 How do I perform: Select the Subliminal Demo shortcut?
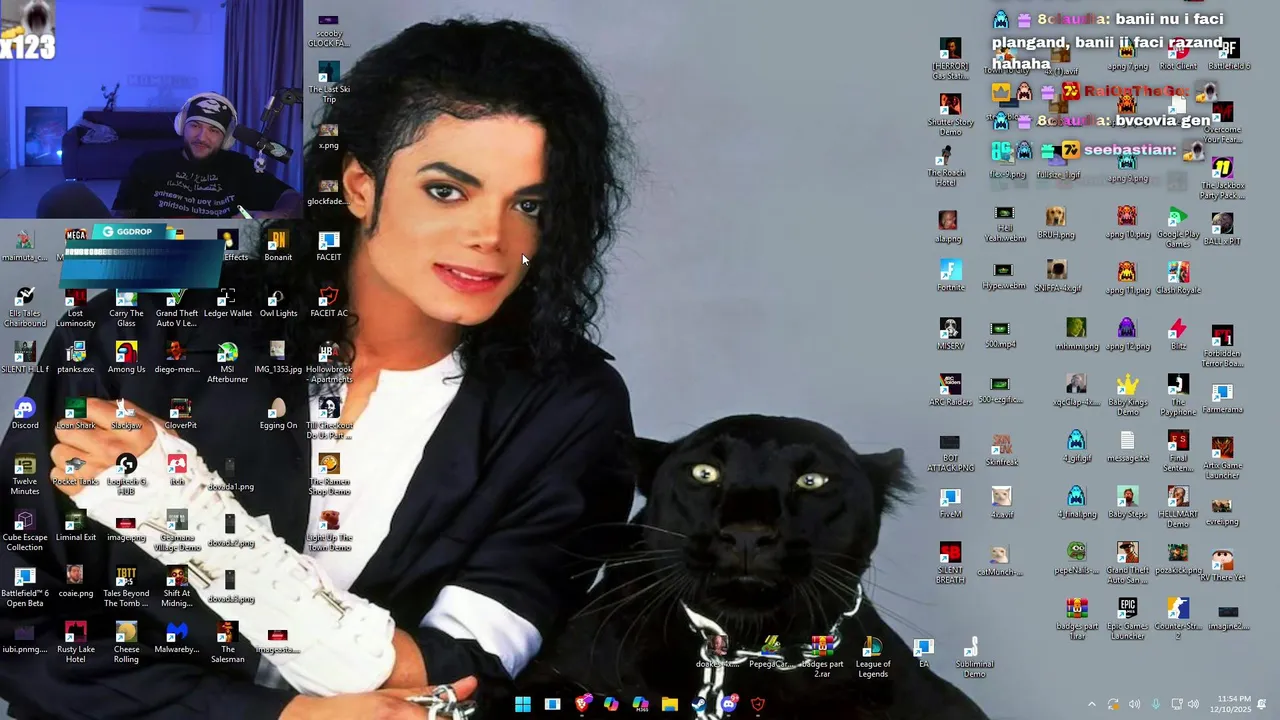point(974,657)
